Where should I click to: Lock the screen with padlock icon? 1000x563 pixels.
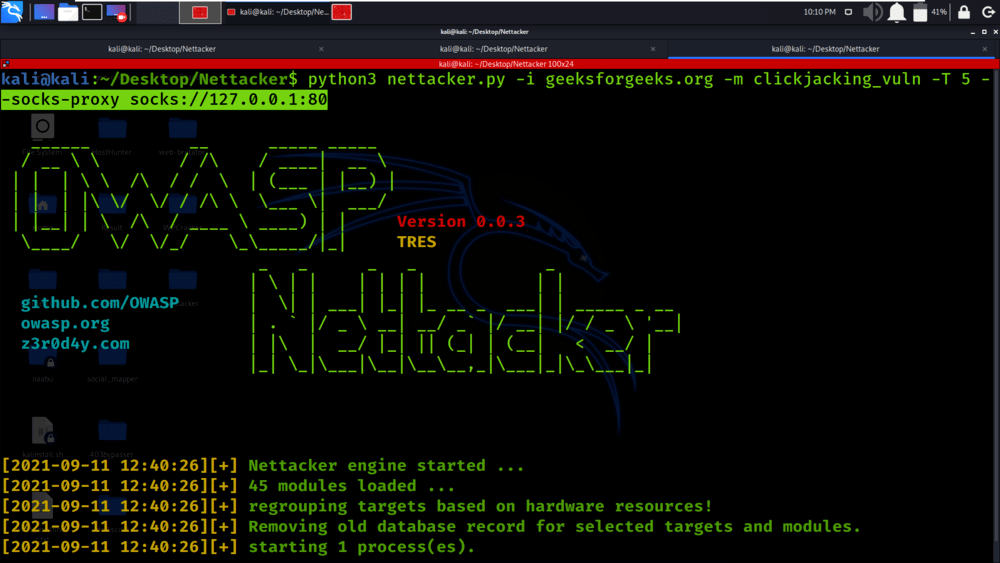964,12
